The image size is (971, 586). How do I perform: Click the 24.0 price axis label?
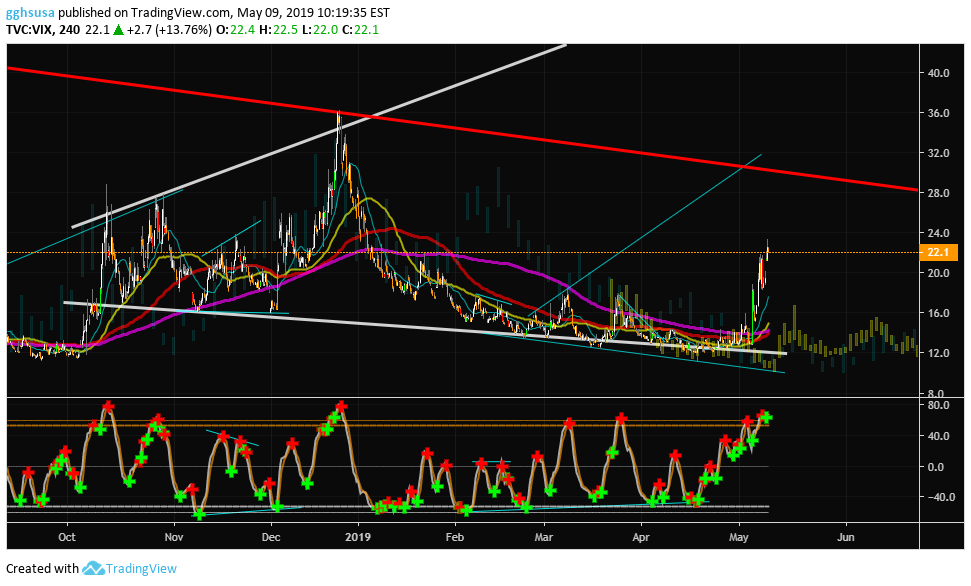[x=938, y=234]
